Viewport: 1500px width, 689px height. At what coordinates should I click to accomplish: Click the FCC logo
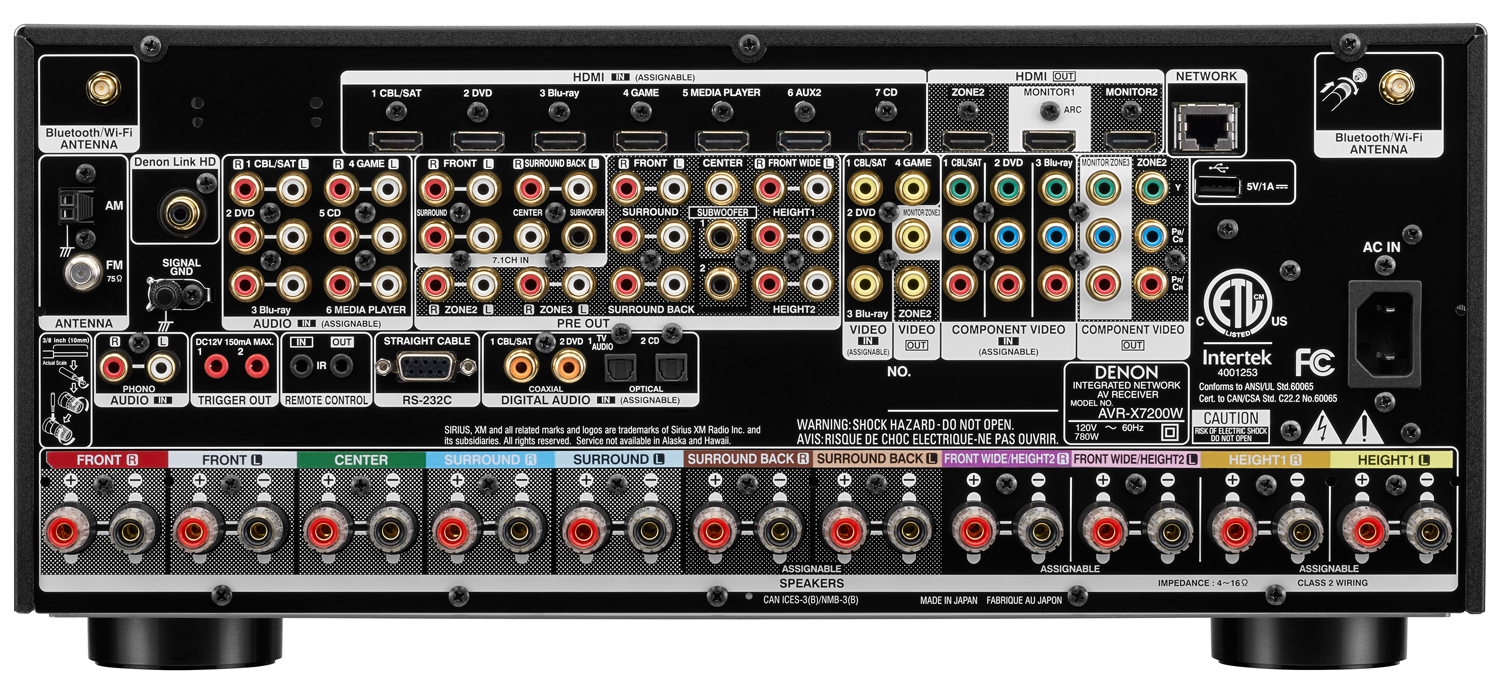1315,361
